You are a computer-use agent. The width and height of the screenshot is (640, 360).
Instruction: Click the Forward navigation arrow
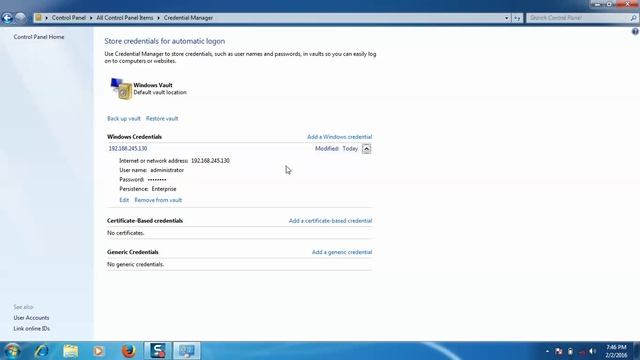[x=20, y=18]
